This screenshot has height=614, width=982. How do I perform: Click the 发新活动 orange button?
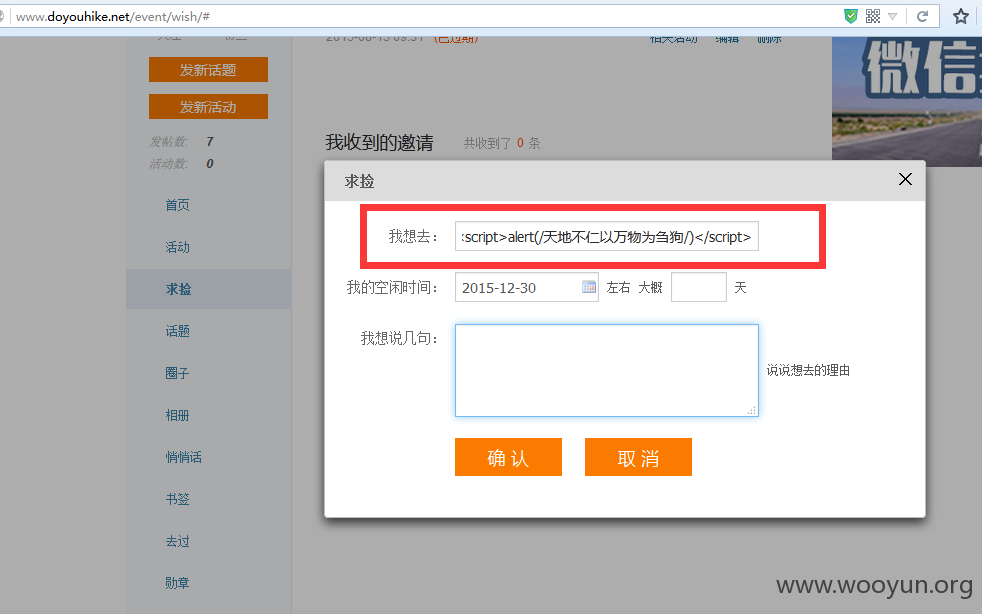[x=208, y=107]
